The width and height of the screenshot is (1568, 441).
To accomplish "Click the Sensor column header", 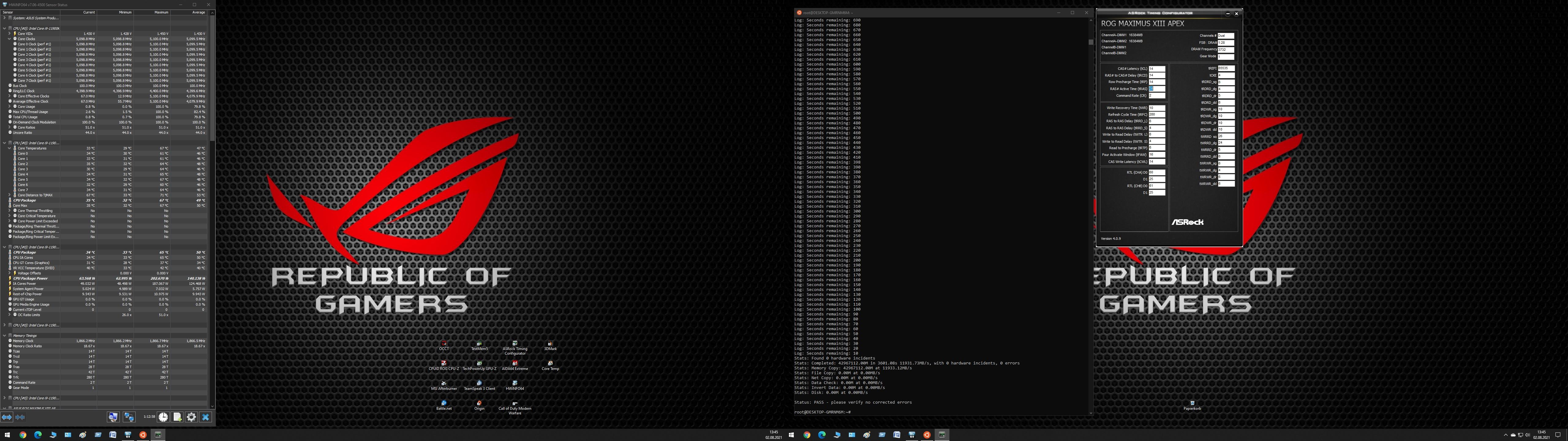I will tap(30, 12).
